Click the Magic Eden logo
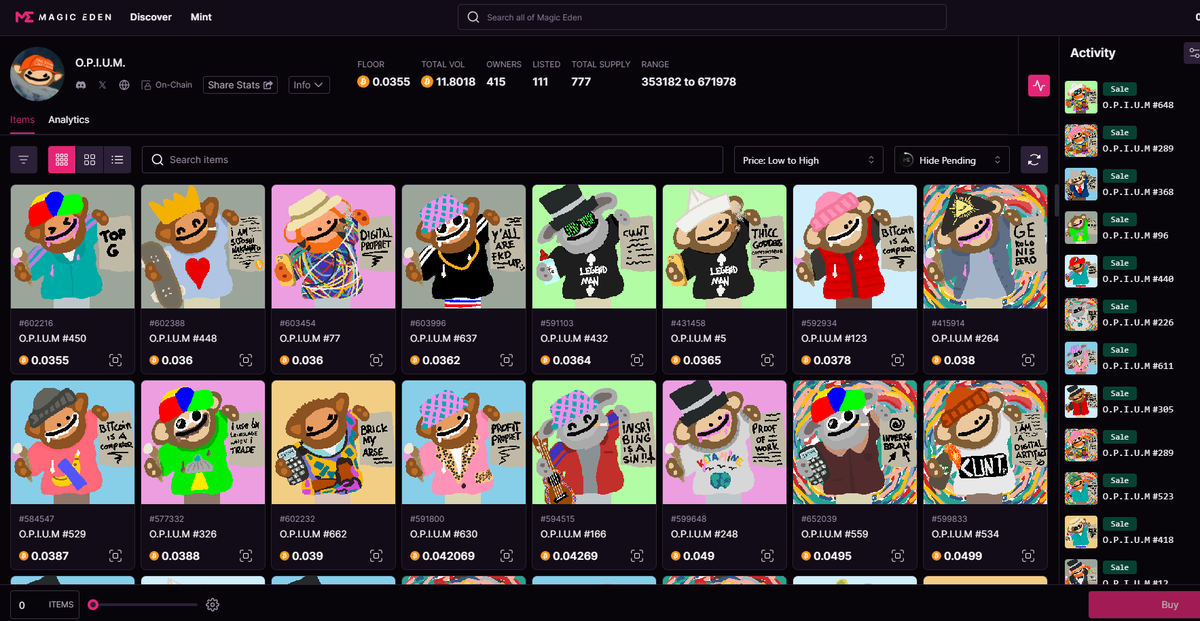This screenshot has height=621, width=1200. pyautogui.click(x=63, y=17)
